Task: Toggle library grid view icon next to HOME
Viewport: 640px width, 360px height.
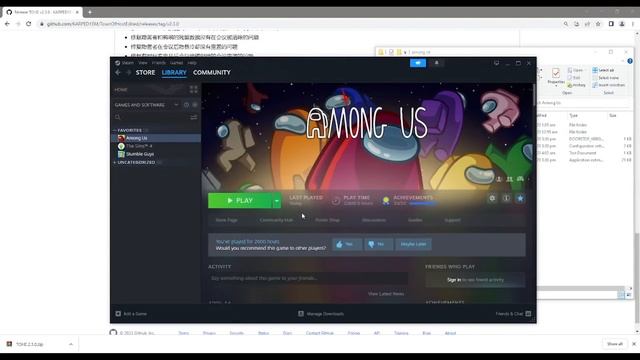Action: click(x=193, y=89)
